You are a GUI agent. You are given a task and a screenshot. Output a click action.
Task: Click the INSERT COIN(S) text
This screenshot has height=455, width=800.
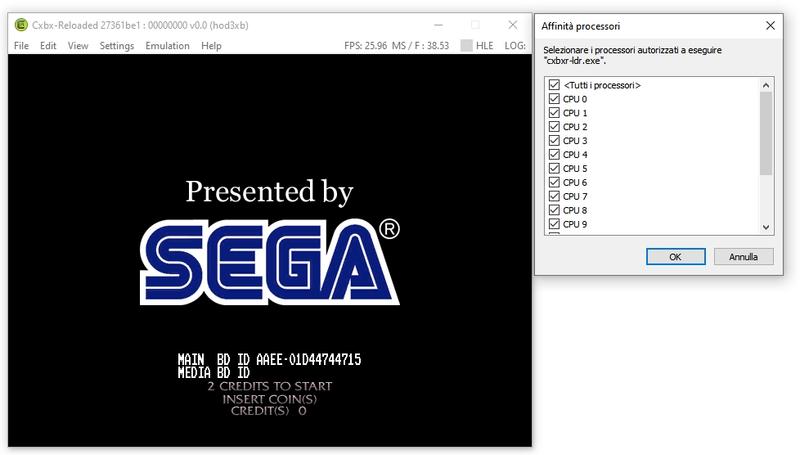point(269,399)
